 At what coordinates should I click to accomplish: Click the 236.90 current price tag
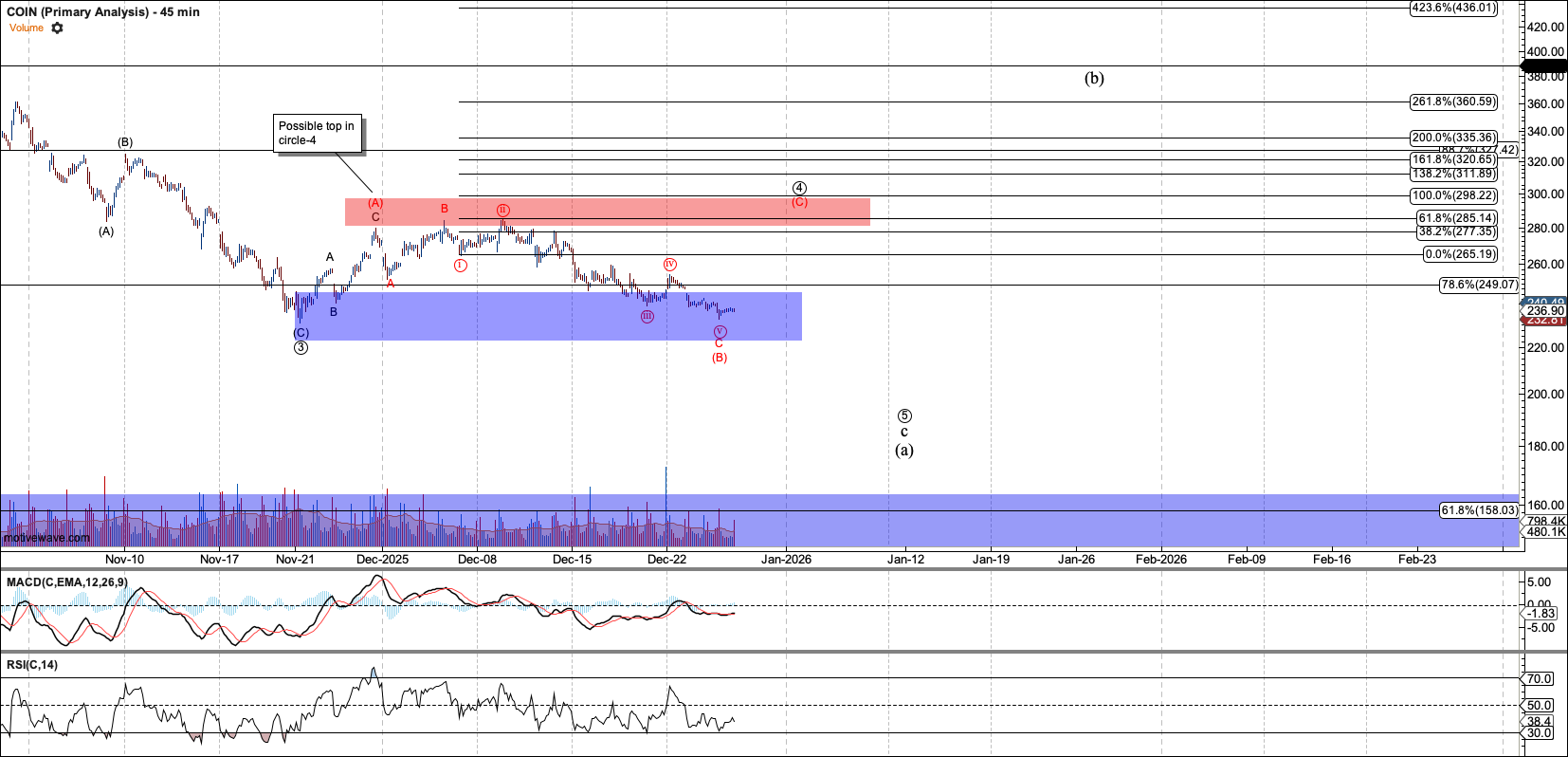coord(1545,311)
